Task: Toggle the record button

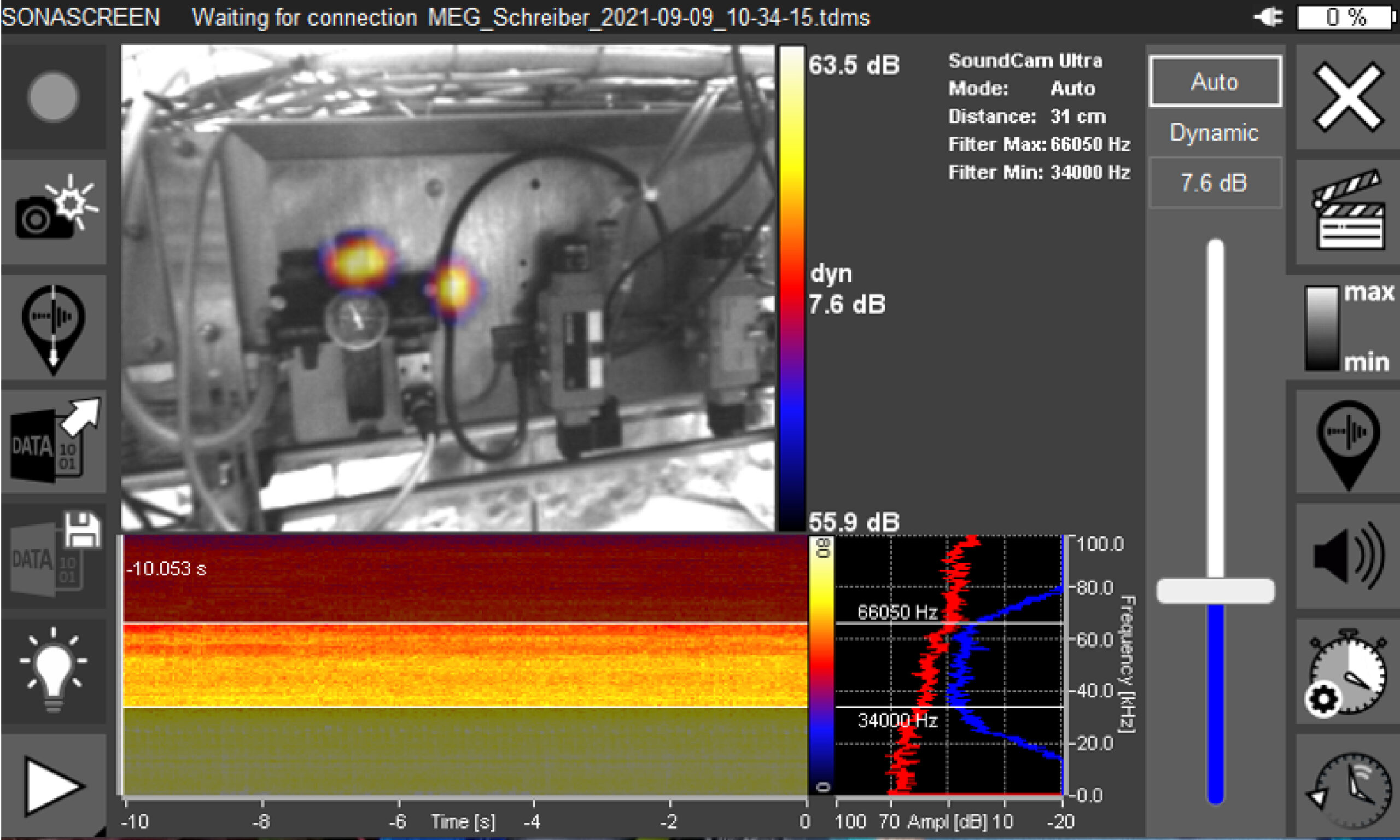Action: pyautogui.click(x=54, y=97)
